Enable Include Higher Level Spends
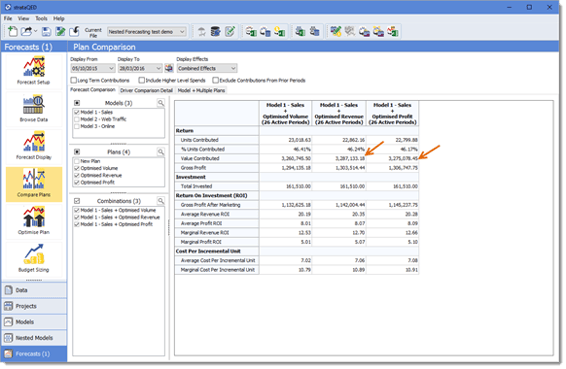 click(142, 80)
